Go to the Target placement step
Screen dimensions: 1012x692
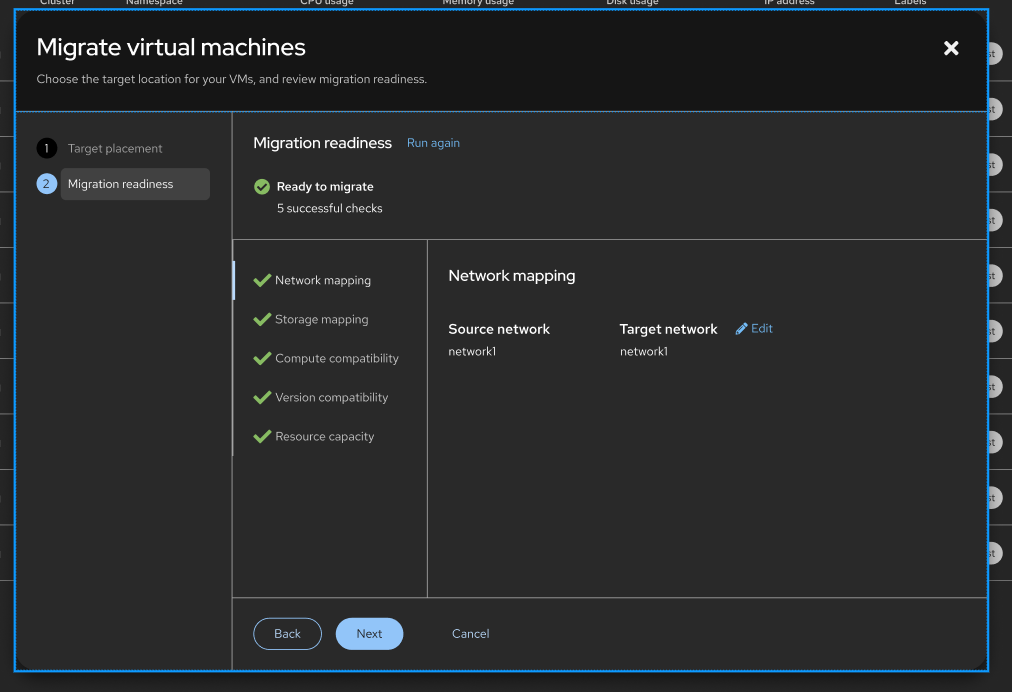tap(115, 148)
